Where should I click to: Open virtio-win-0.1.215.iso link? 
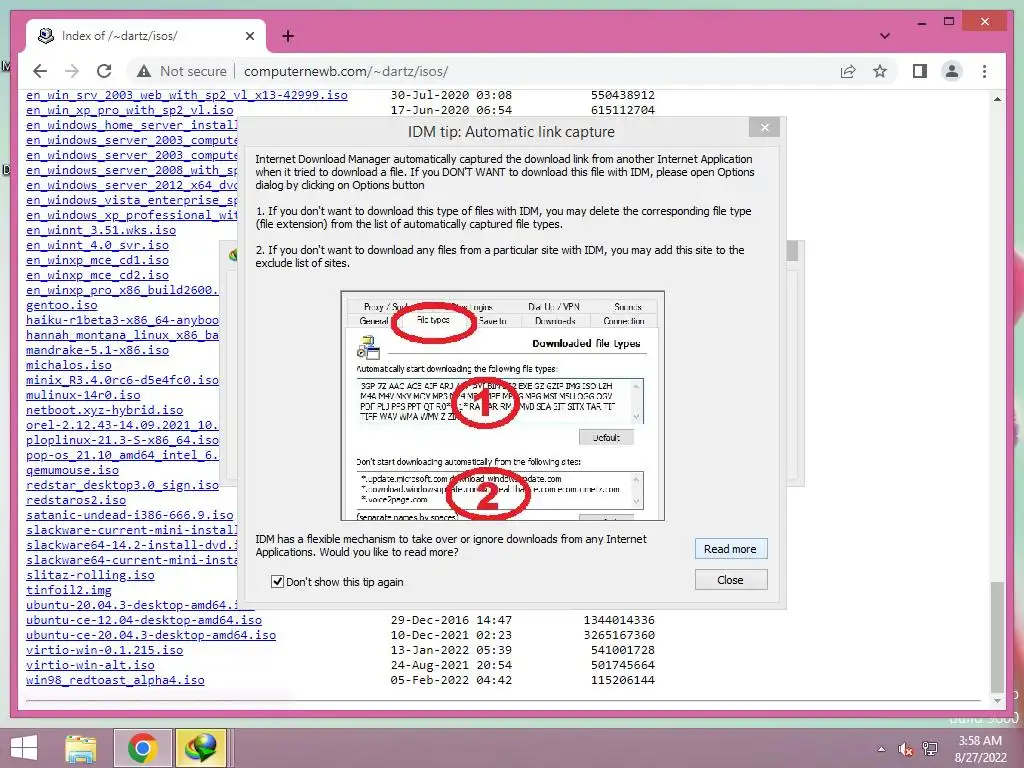click(104, 650)
